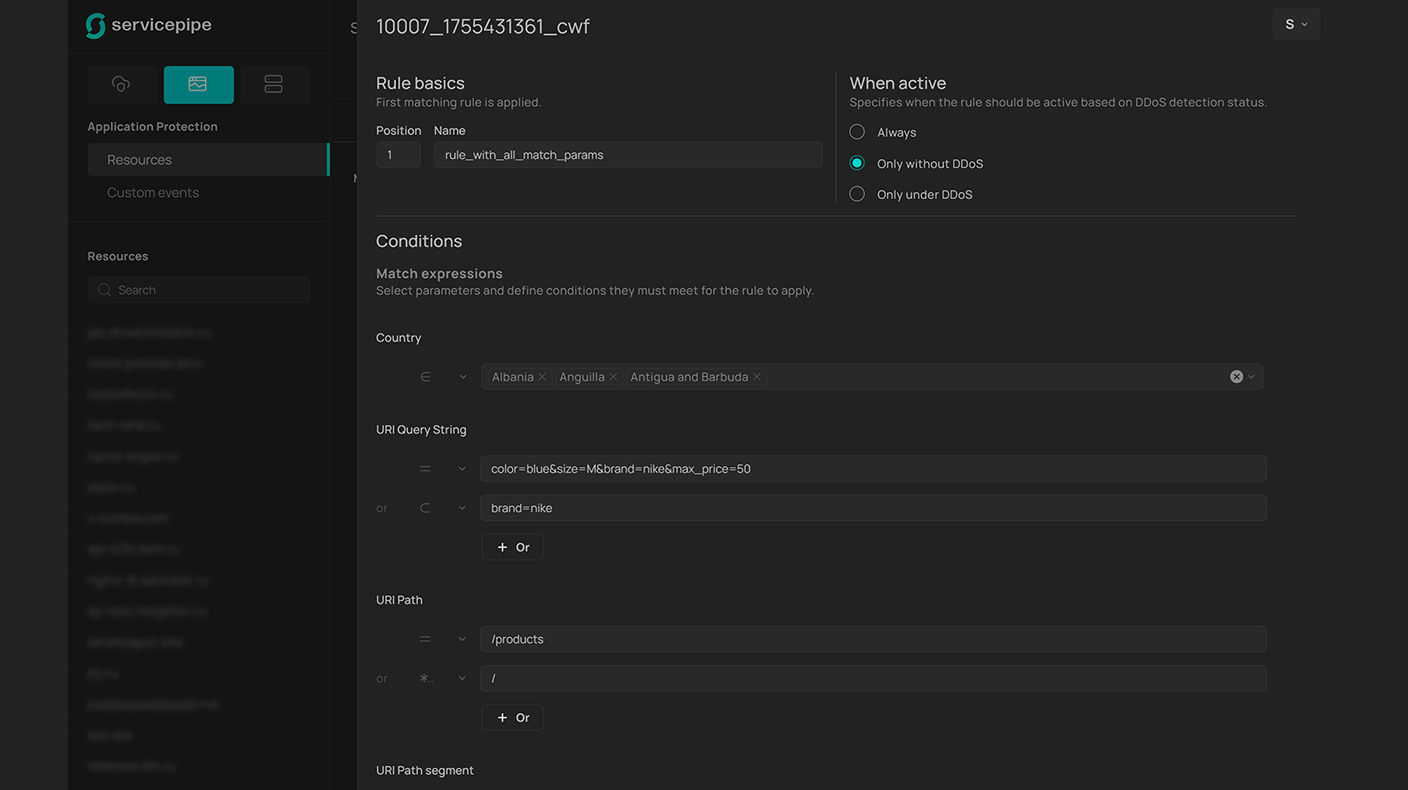This screenshot has height=790, width=1408.
Task: Select the Always radio option
Action: pyautogui.click(x=857, y=132)
